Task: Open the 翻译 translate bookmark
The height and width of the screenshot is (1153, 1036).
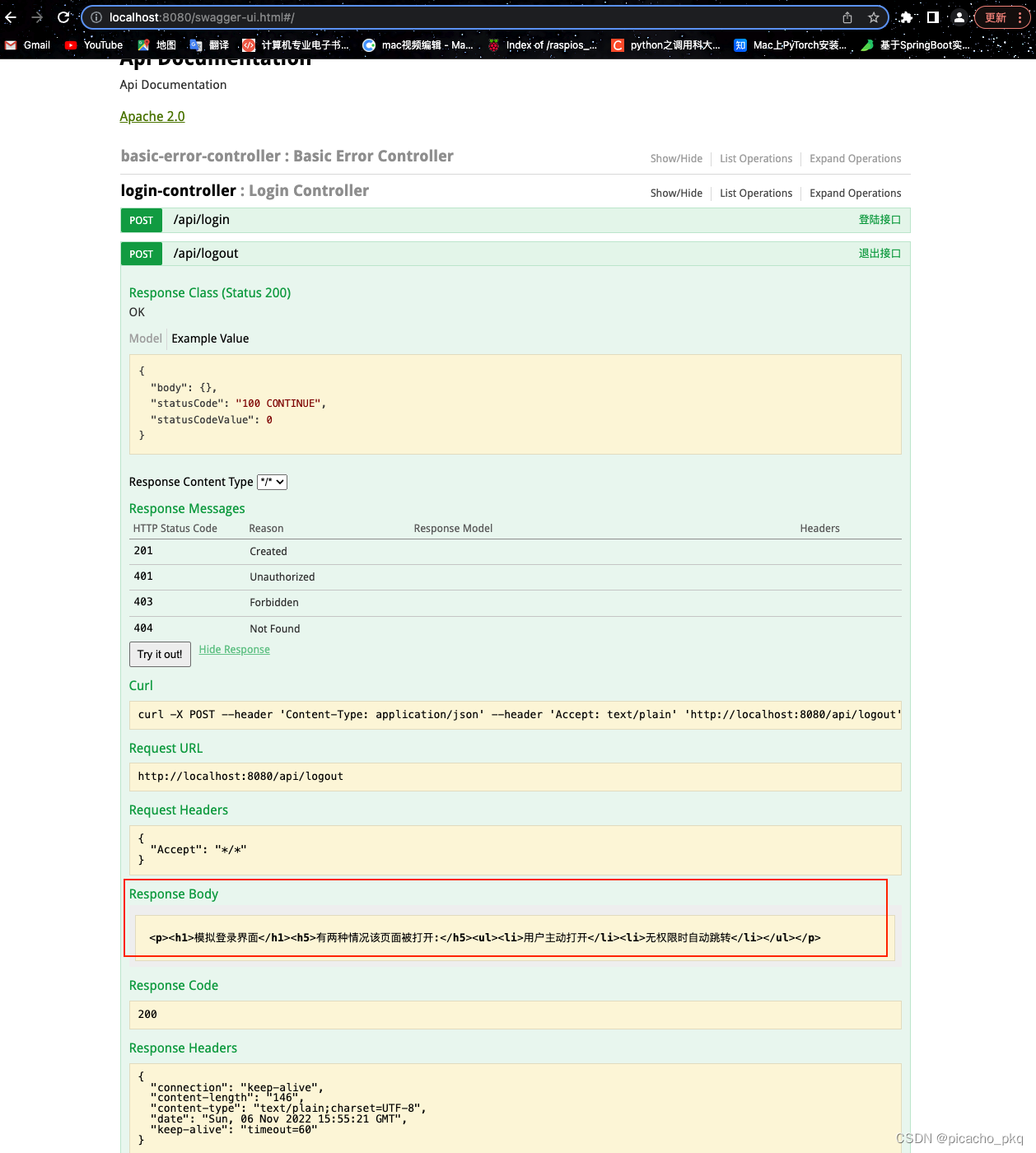Action: click(209, 45)
